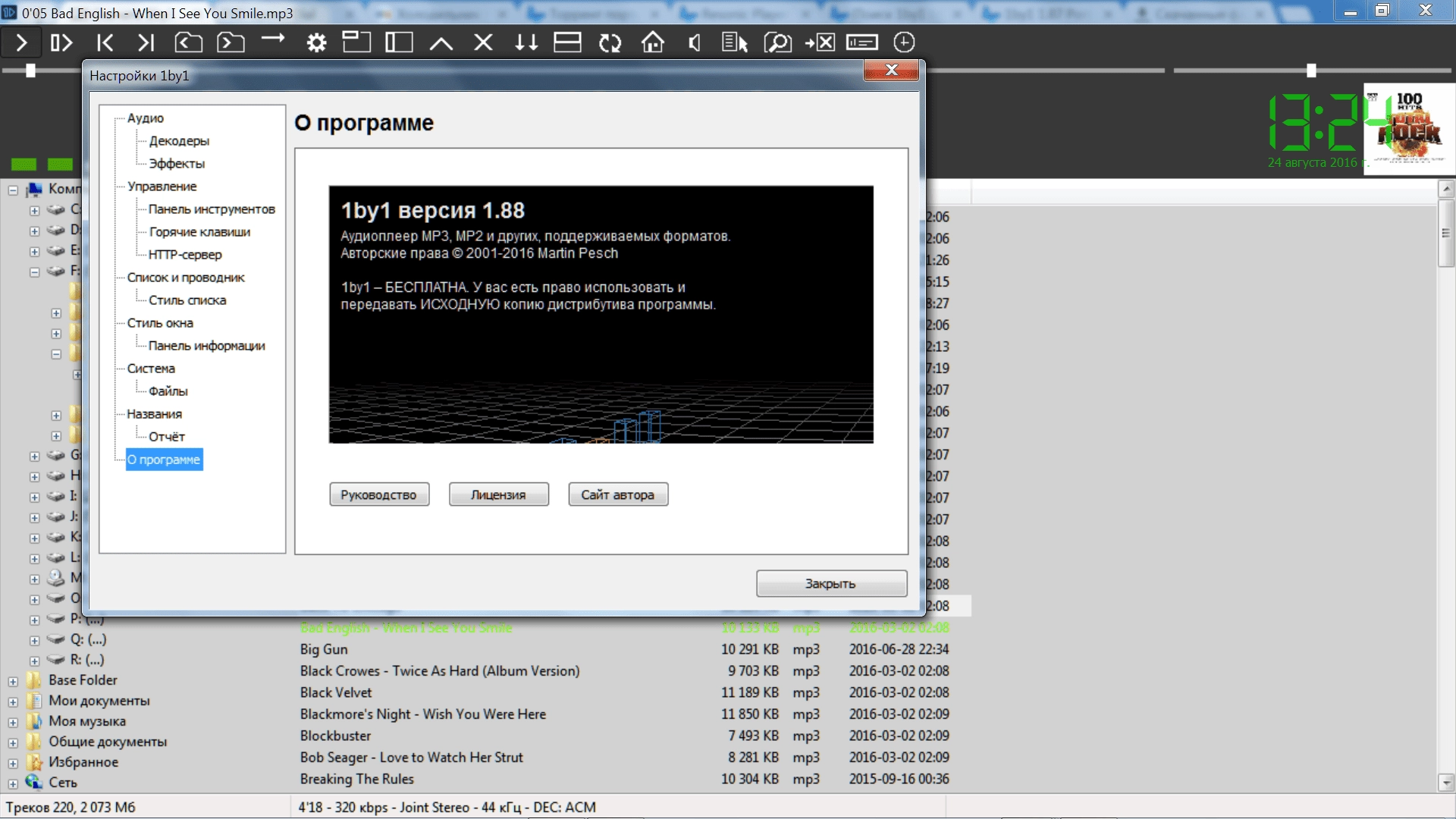Screen dimensions: 1456x819
Task: Open settings via the gear icon
Action: [x=316, y=42]
